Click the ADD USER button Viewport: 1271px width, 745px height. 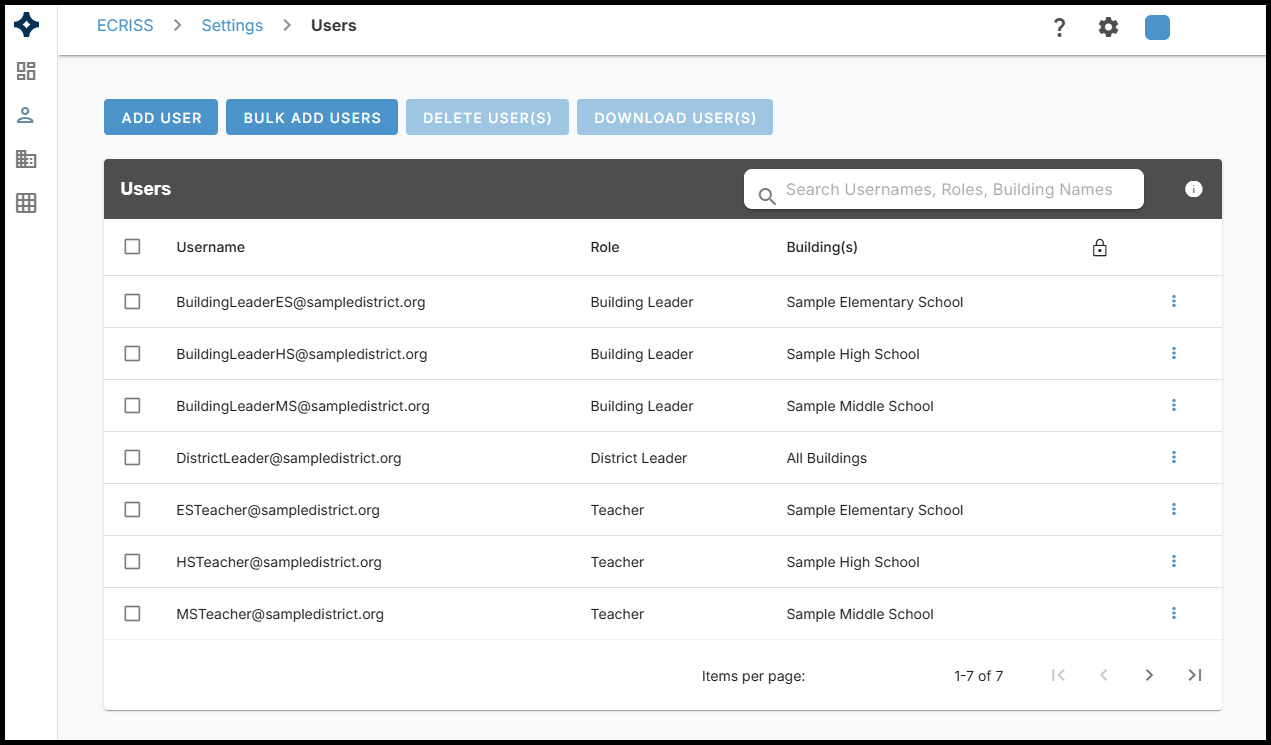click(x=161, y=117)
